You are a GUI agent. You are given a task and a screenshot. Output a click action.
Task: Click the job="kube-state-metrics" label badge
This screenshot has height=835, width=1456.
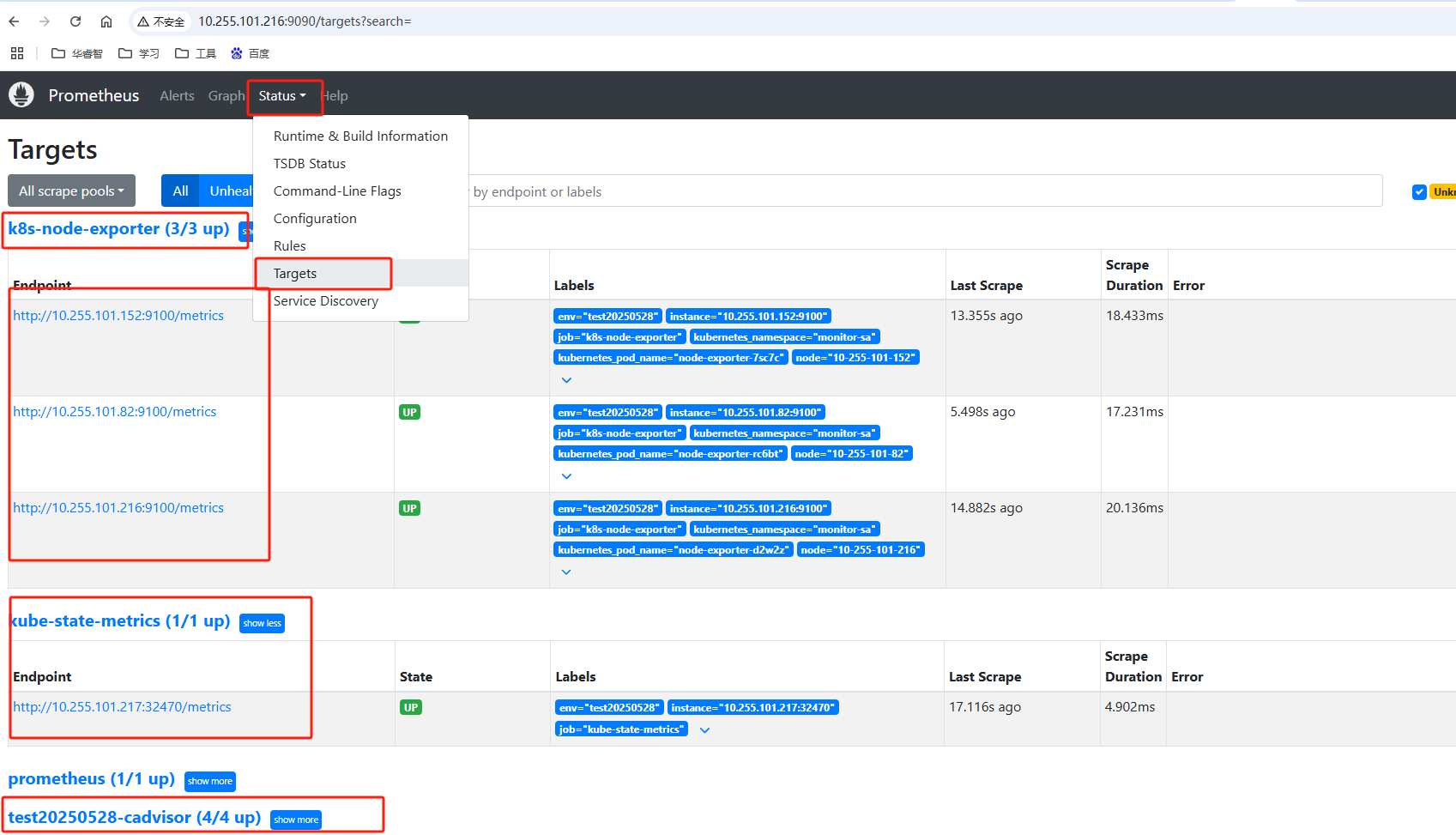coord(621,729)
